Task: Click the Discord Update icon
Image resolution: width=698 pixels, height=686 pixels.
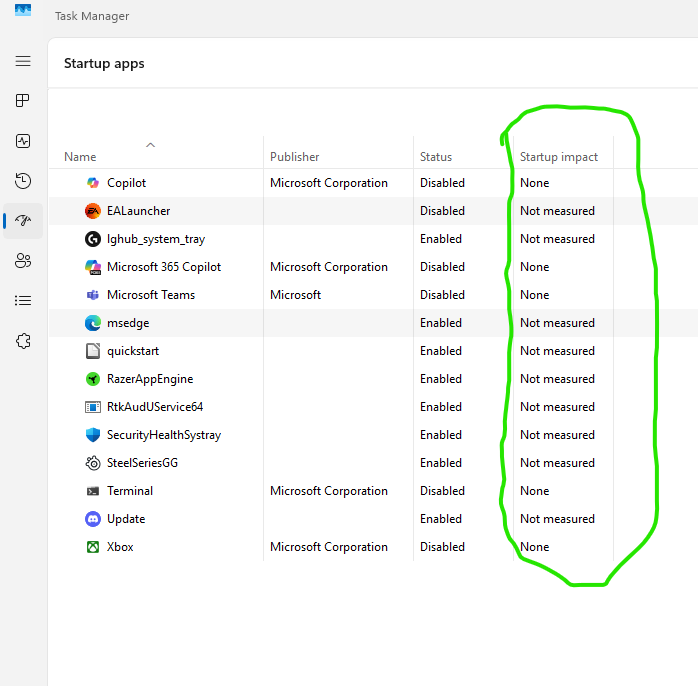Action: 93,519
